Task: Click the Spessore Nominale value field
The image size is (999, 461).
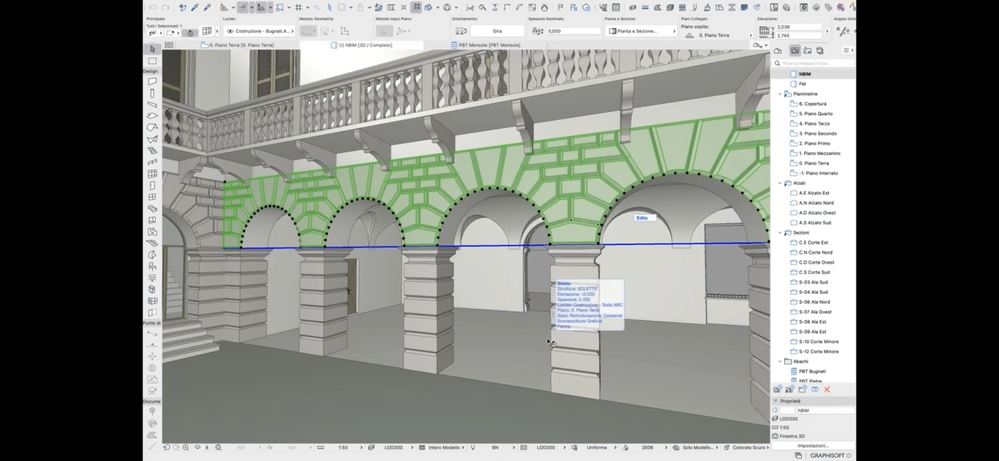Action: pos(570,31)
